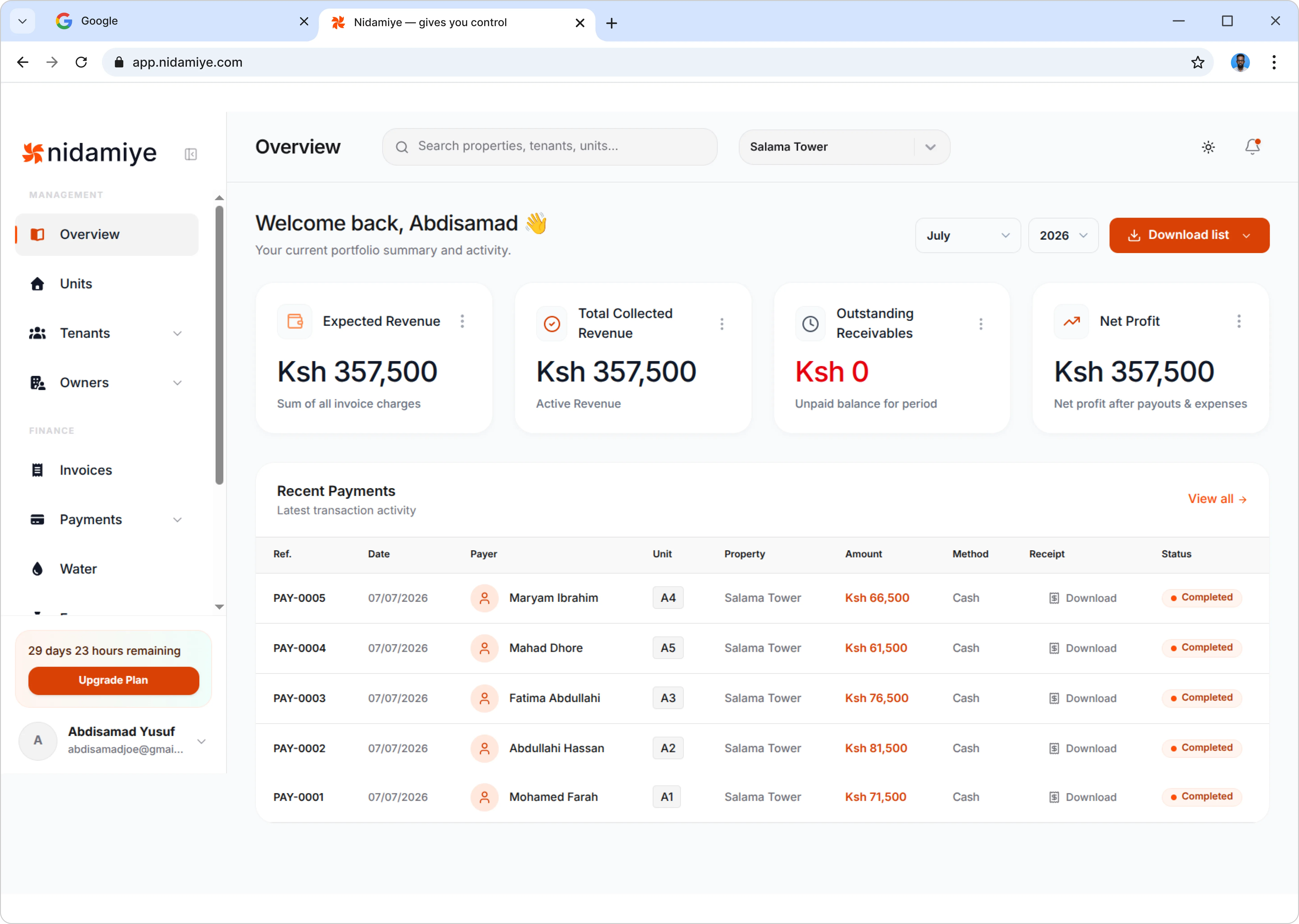The width and height of the screenshot is (1299, 924).
Task: Click the sidebar vertical scrollbar thumb
Action: (219, 345)
